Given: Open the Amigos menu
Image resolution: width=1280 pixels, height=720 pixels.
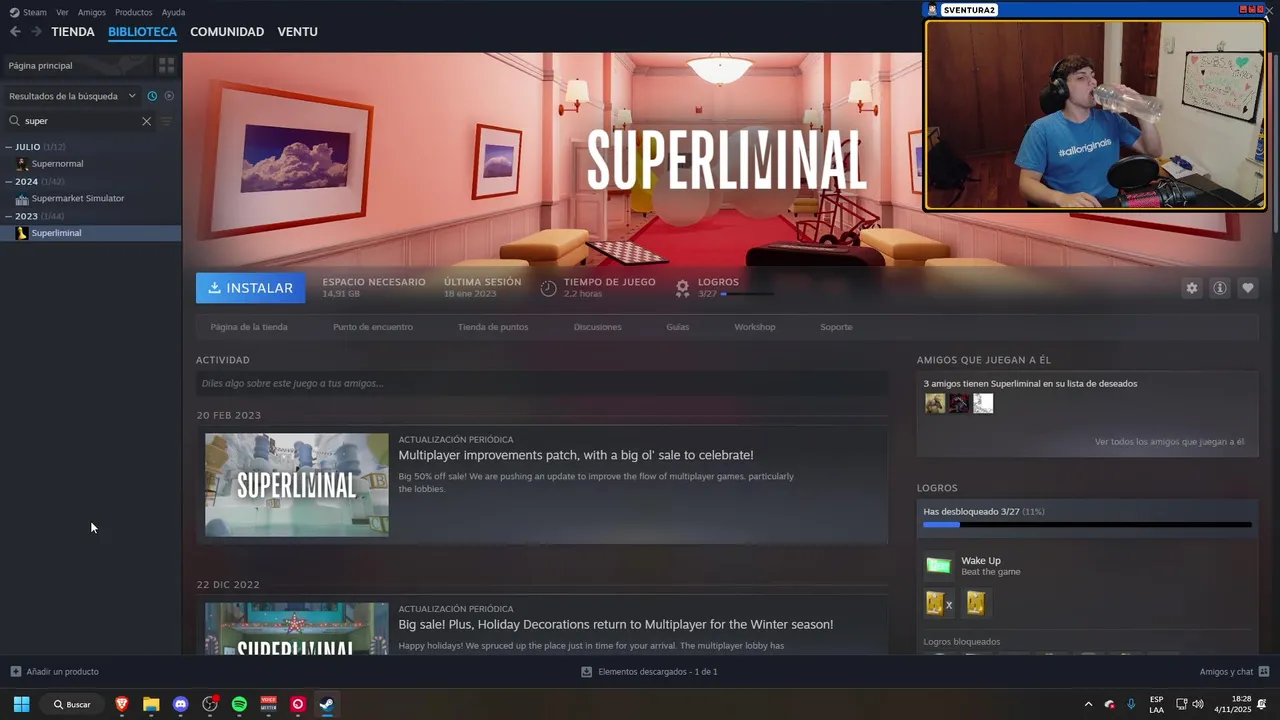Looking at the screenshot, I should (x=92, y=12).
